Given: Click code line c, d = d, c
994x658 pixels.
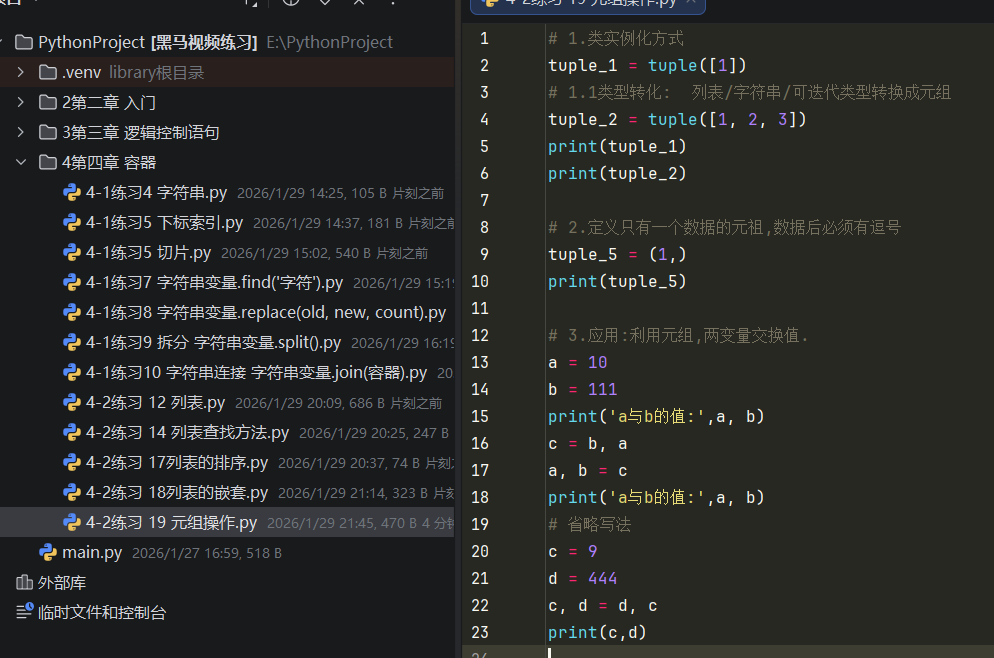Looking at the screenshot, I should tap(603, 605).
